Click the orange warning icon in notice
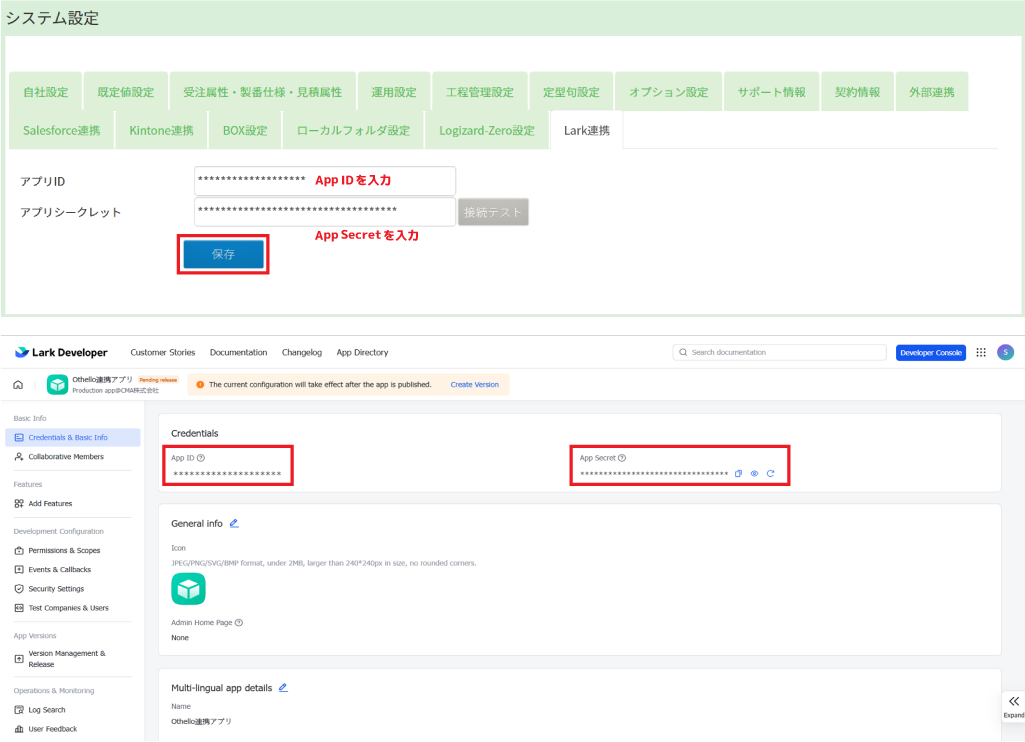The width and height of the screenshot is (1025, 742). click(x=200, y=384)
